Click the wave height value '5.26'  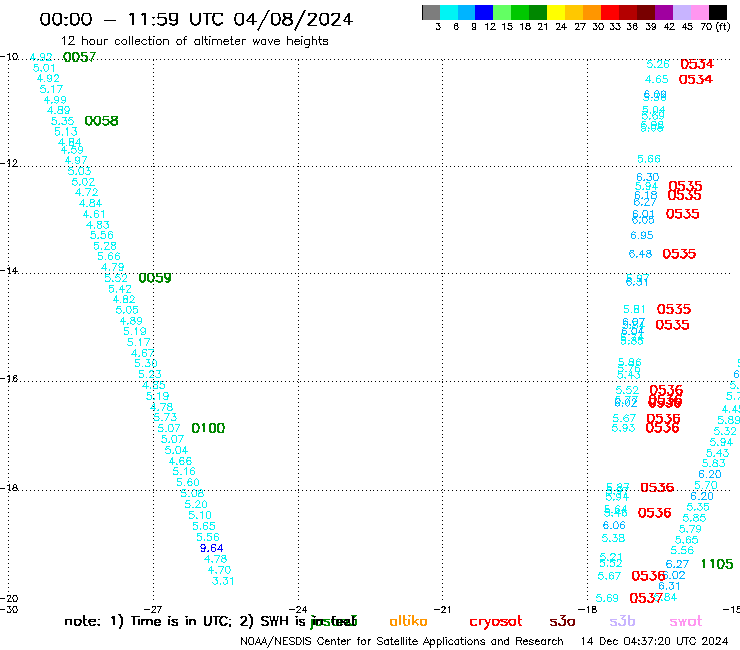pyautogui.click(x=658, y=64)
